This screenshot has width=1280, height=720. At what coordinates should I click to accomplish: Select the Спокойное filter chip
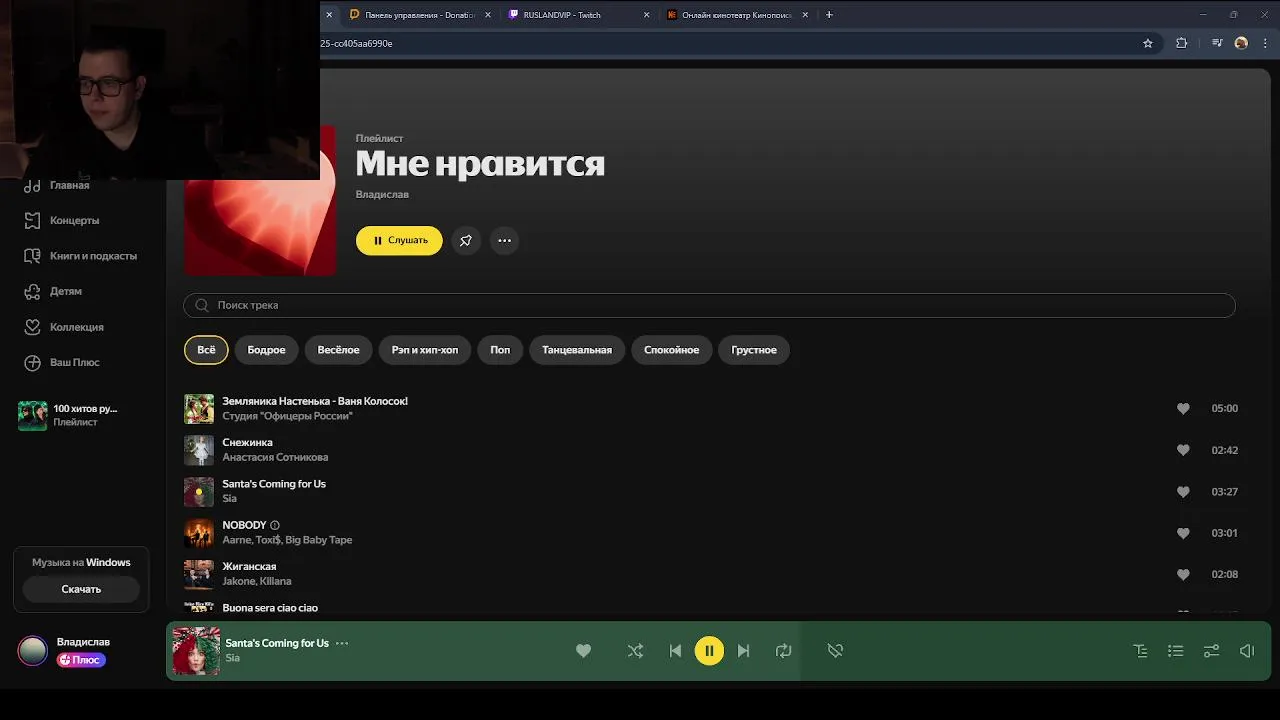(x=671, y=350)
